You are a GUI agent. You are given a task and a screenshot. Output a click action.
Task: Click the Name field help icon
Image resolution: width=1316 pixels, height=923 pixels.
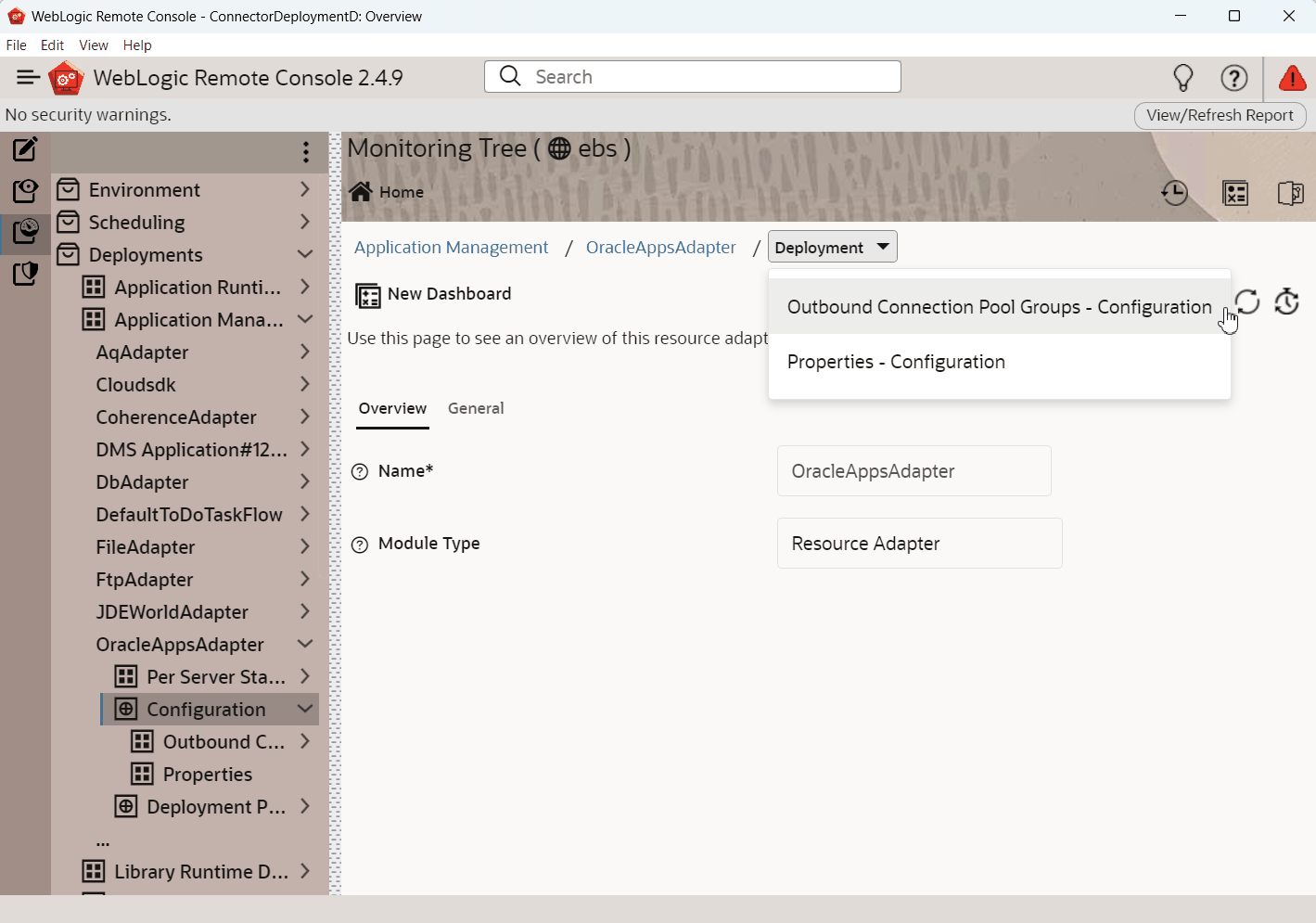click(x=360, y=471)
